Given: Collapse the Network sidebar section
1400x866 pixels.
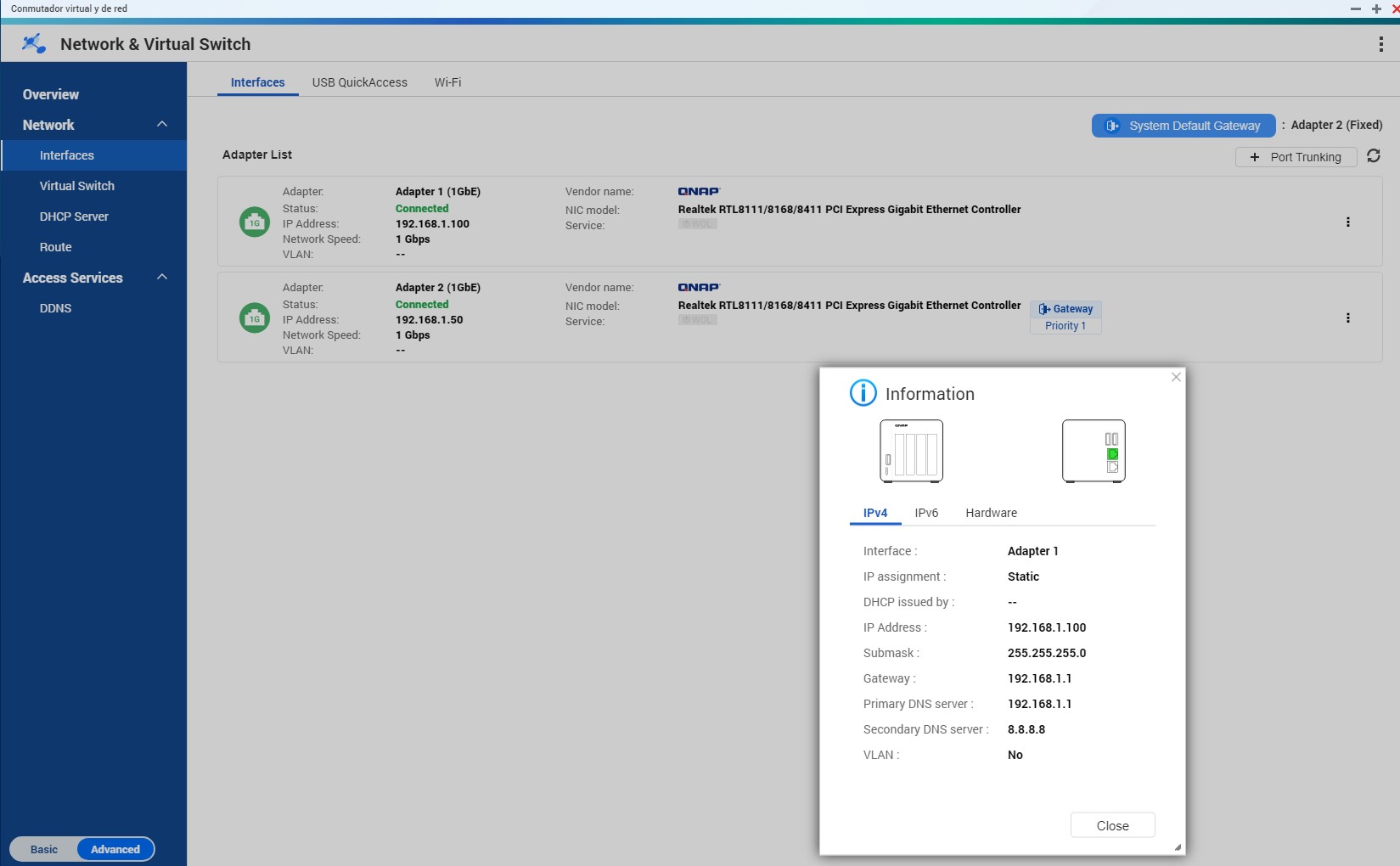Looking at the screenshot, I should coord(162,125).
